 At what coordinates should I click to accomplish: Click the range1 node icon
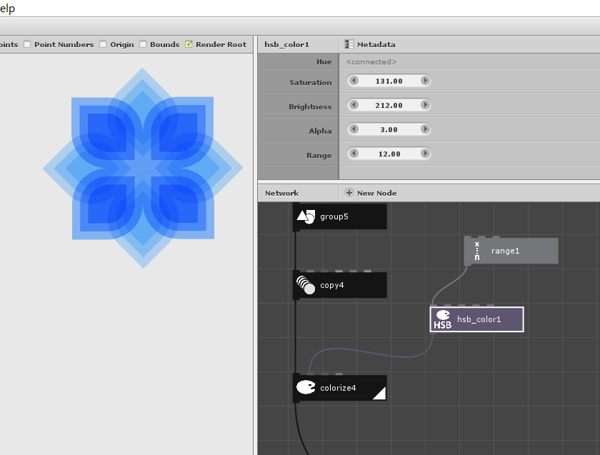477,251
